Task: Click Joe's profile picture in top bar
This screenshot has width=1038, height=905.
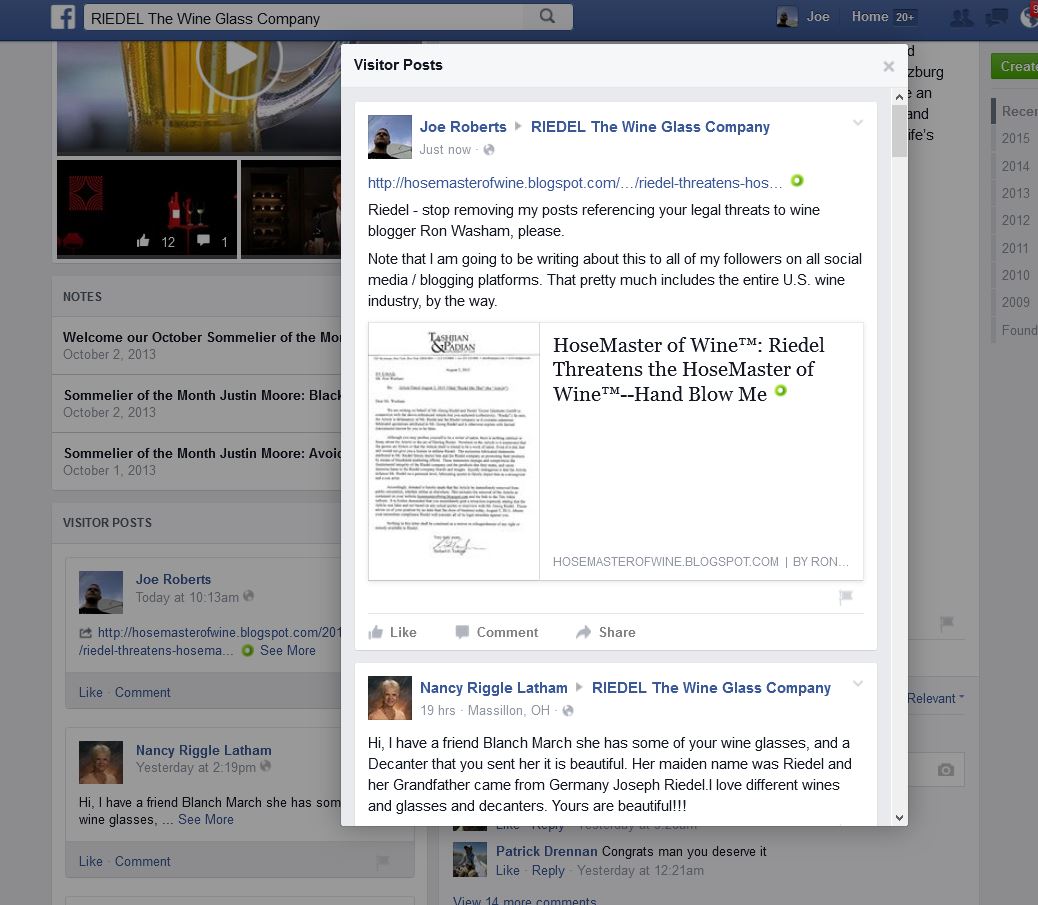Action: [x=786, y=17]
